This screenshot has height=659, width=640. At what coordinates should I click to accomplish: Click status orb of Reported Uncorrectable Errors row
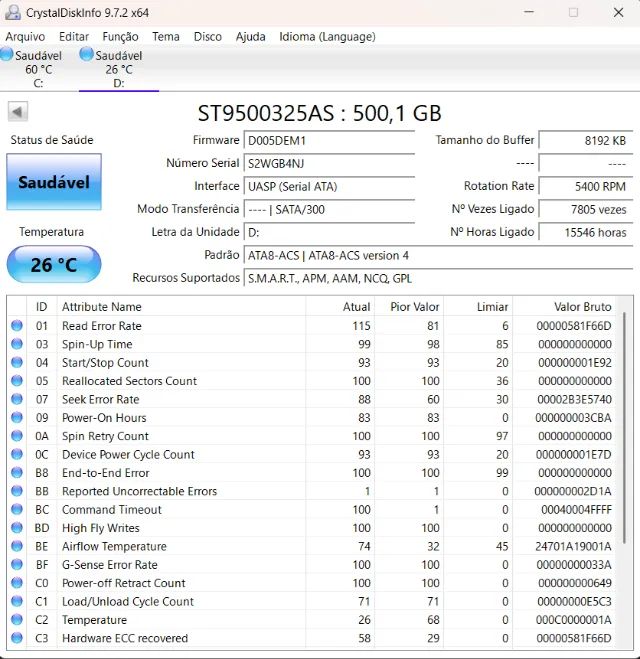click(17, 491)
